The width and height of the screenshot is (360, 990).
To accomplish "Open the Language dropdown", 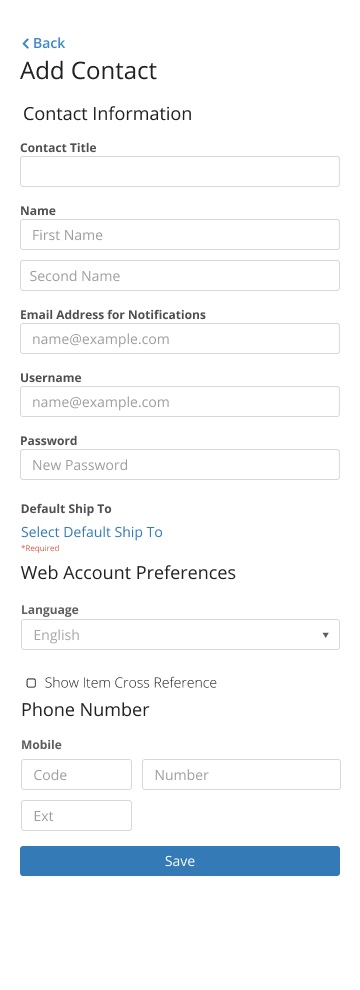I will (180, 635).
